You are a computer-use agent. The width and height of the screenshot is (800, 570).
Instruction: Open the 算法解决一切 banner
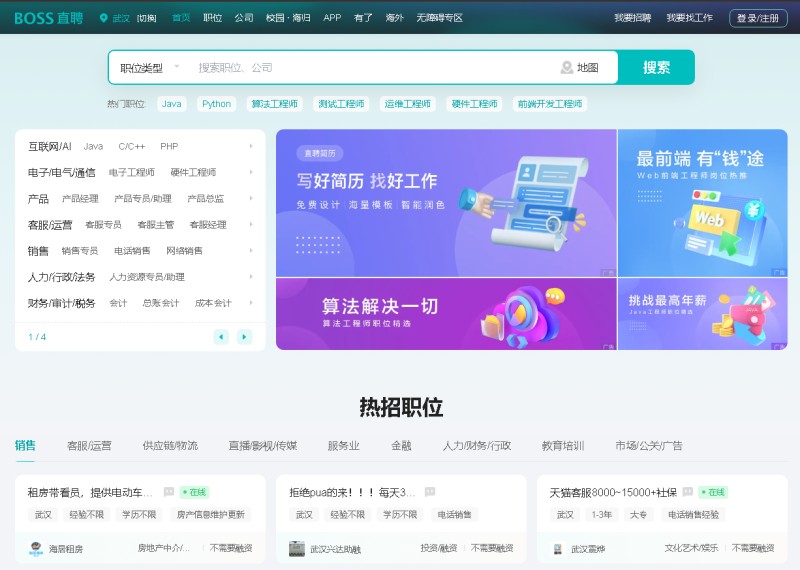pos(446,314)
